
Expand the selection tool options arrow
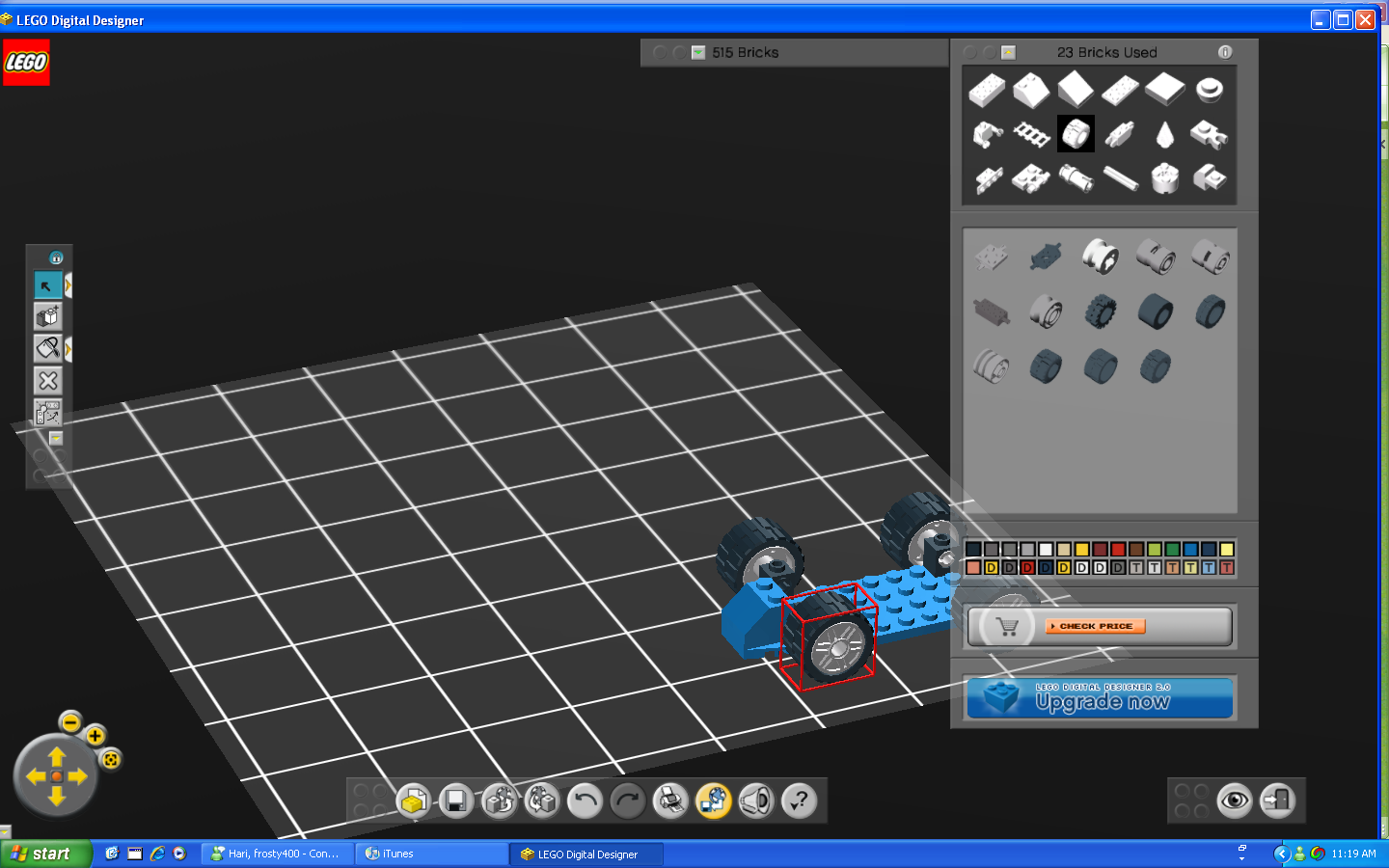(x=68, y=285)
